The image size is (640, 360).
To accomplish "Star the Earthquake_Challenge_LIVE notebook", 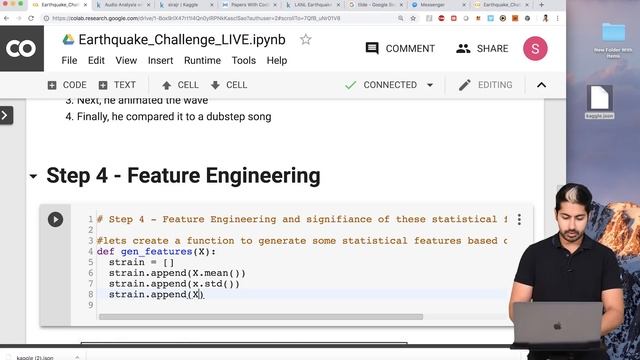I will 305,40.
